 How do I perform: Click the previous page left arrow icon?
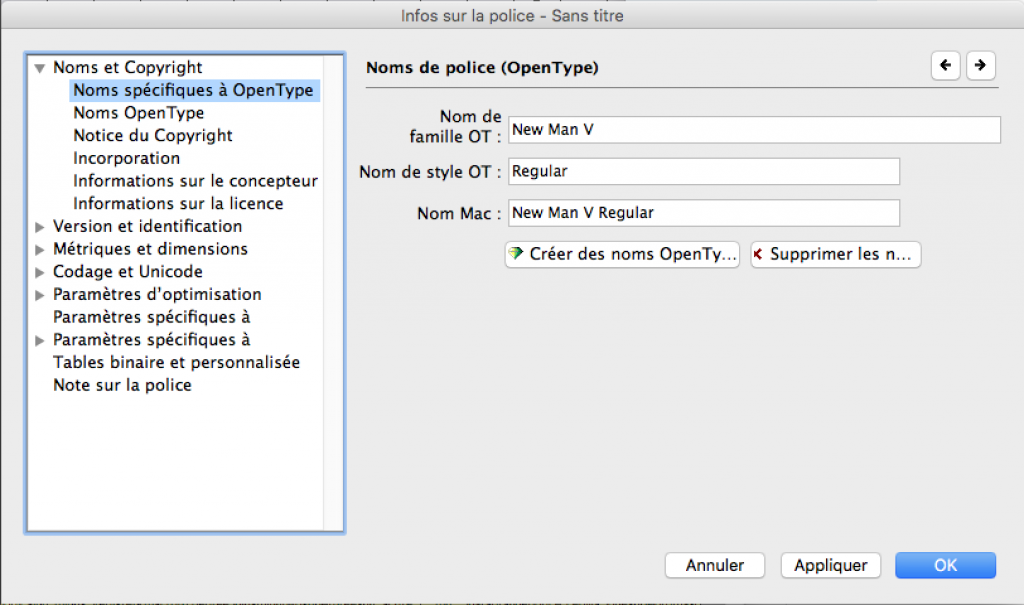point(945,66)
